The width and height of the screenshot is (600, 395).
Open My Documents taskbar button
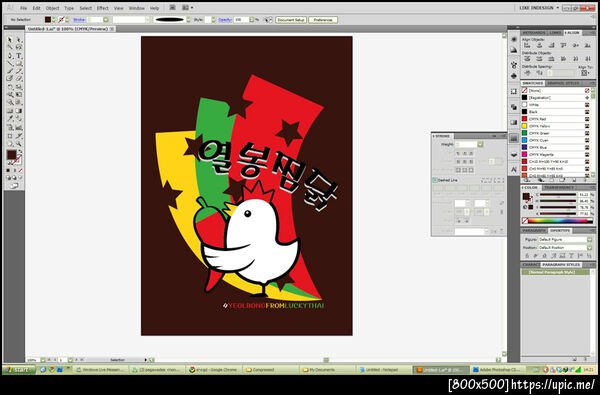point(326,370)
